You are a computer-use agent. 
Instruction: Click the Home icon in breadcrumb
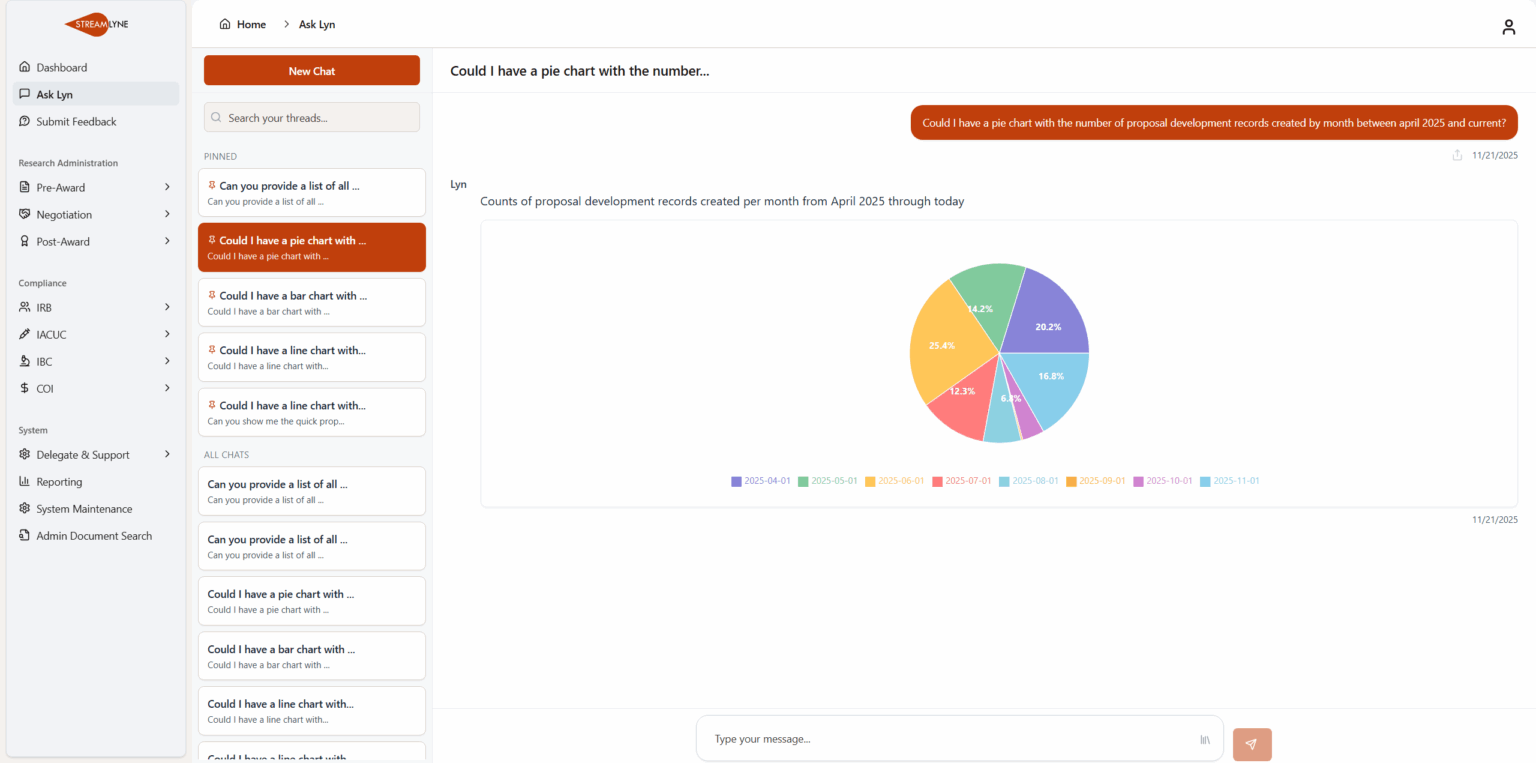(x=225, y=24)
